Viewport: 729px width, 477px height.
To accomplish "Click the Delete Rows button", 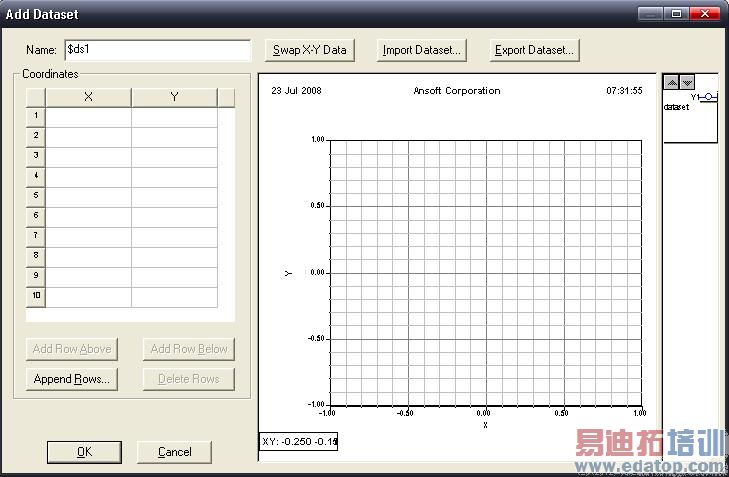I will [x=189, y=379].
